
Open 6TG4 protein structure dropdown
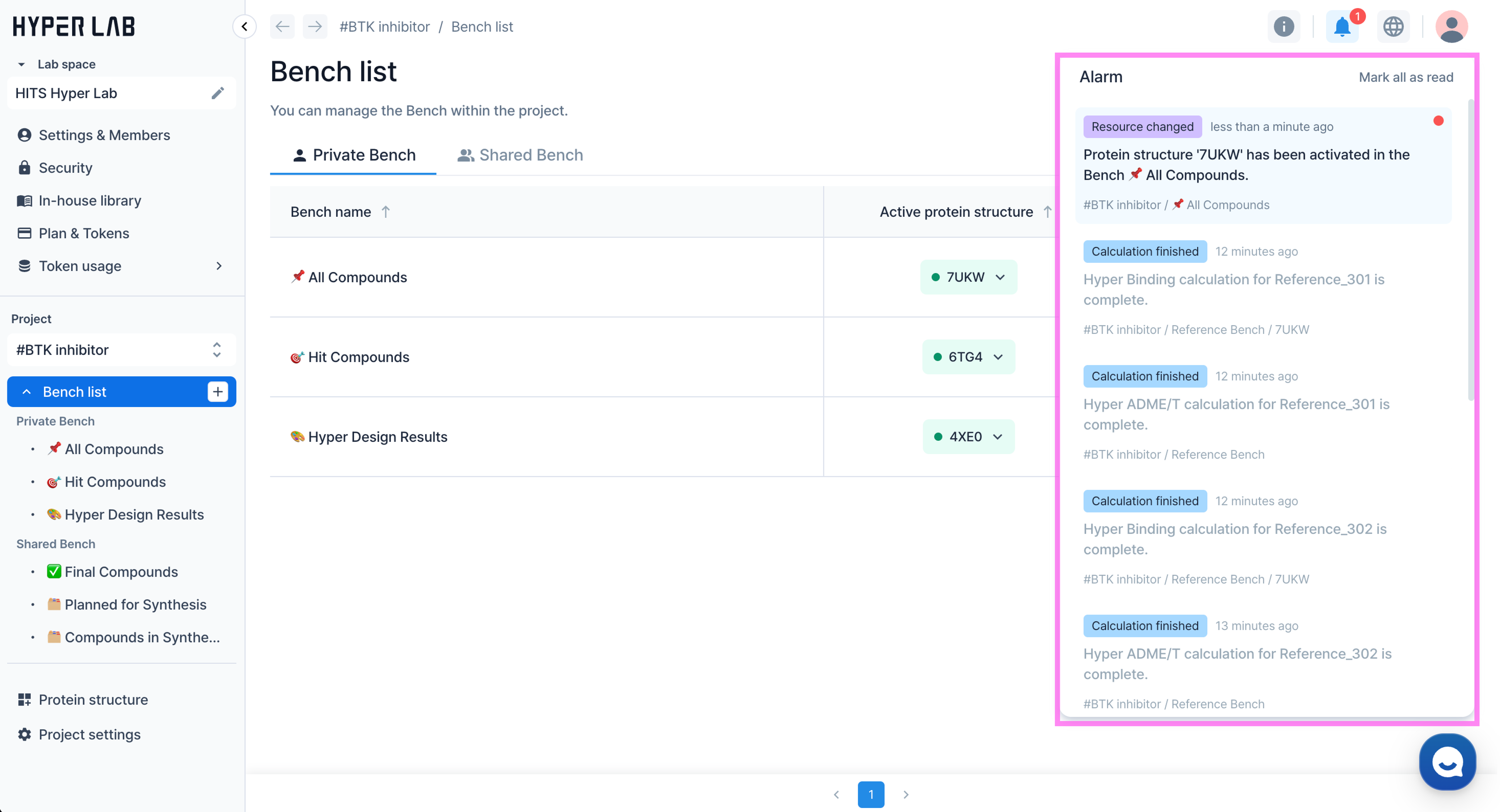pos(968,357)
